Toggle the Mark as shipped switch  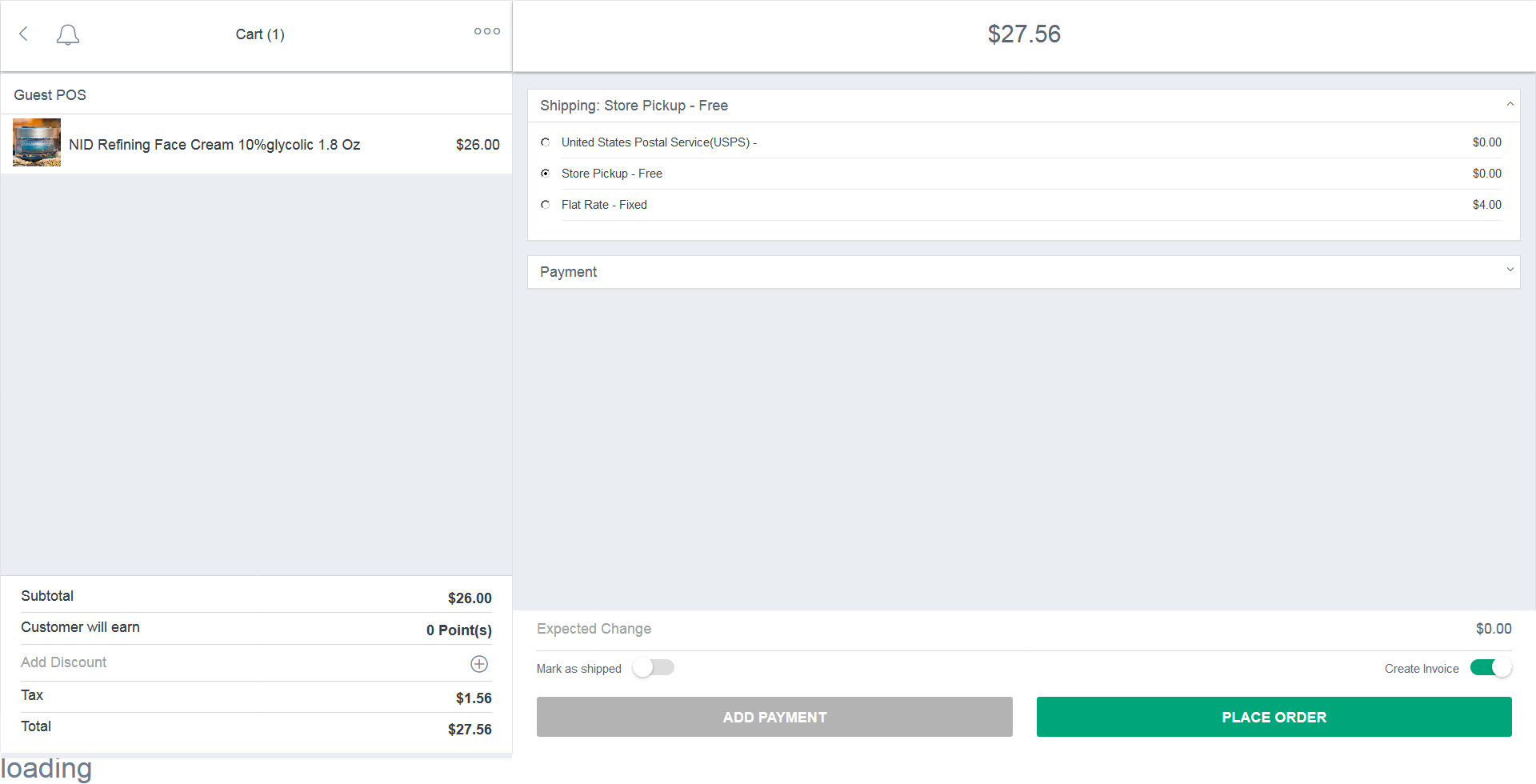(654, 668)
